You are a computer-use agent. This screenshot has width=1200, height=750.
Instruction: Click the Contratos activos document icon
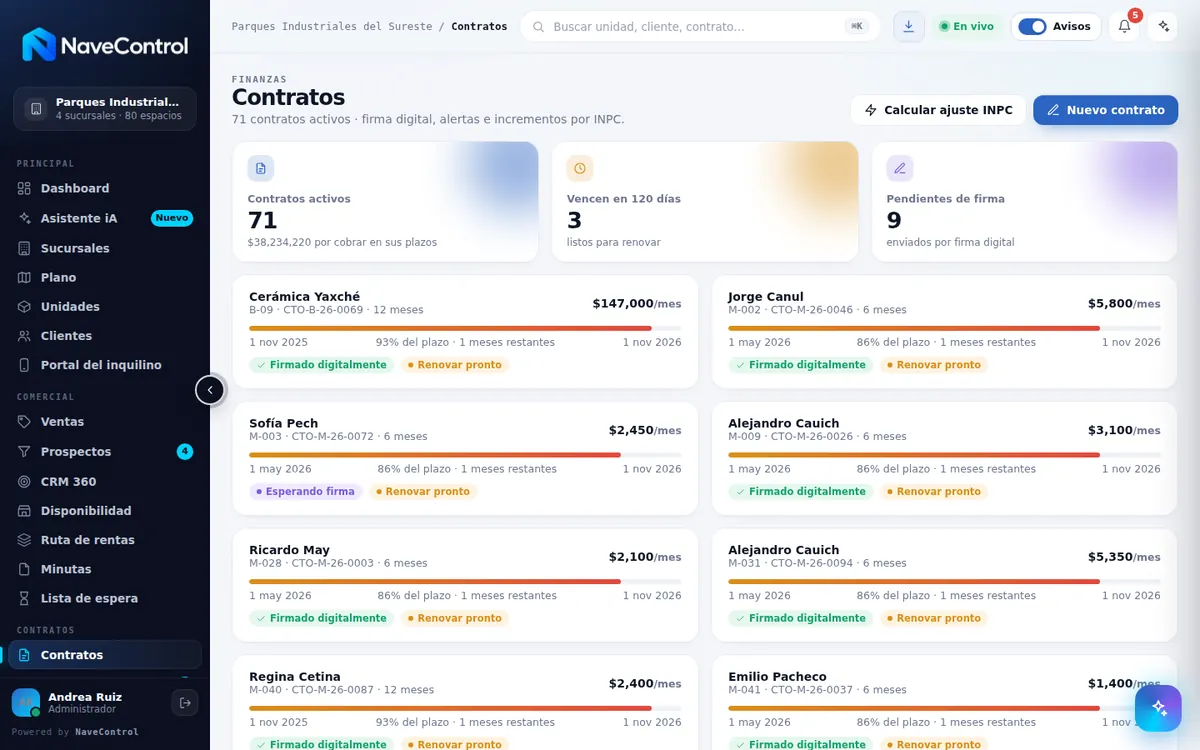(x=261, y=168)
